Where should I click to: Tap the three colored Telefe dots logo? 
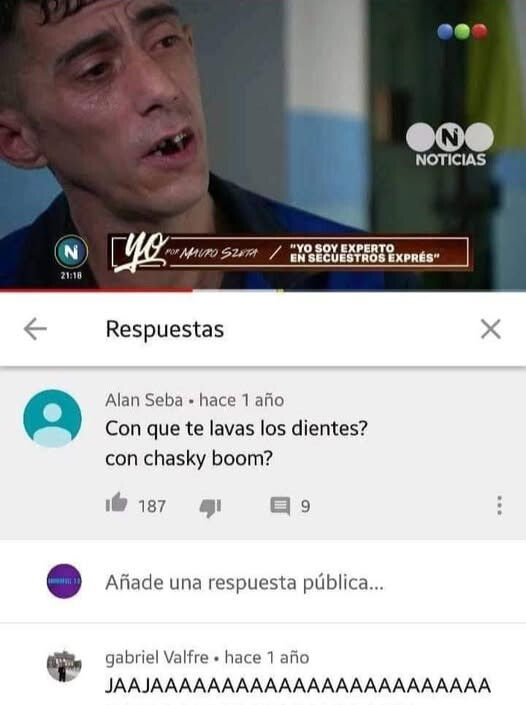pyautogui.click(x=462, y=31)
